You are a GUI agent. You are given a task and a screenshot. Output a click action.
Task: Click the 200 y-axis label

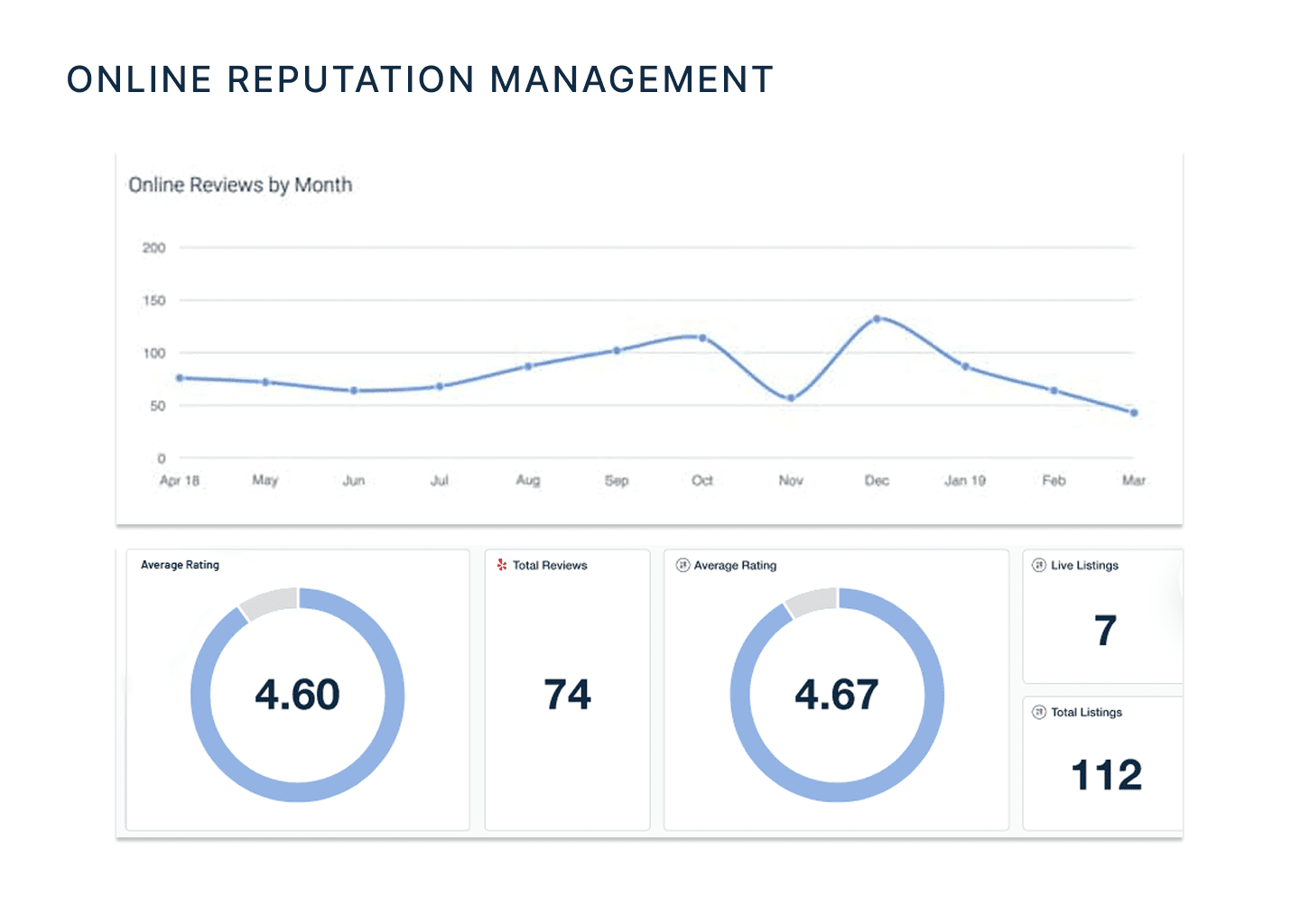coord(153,247)
